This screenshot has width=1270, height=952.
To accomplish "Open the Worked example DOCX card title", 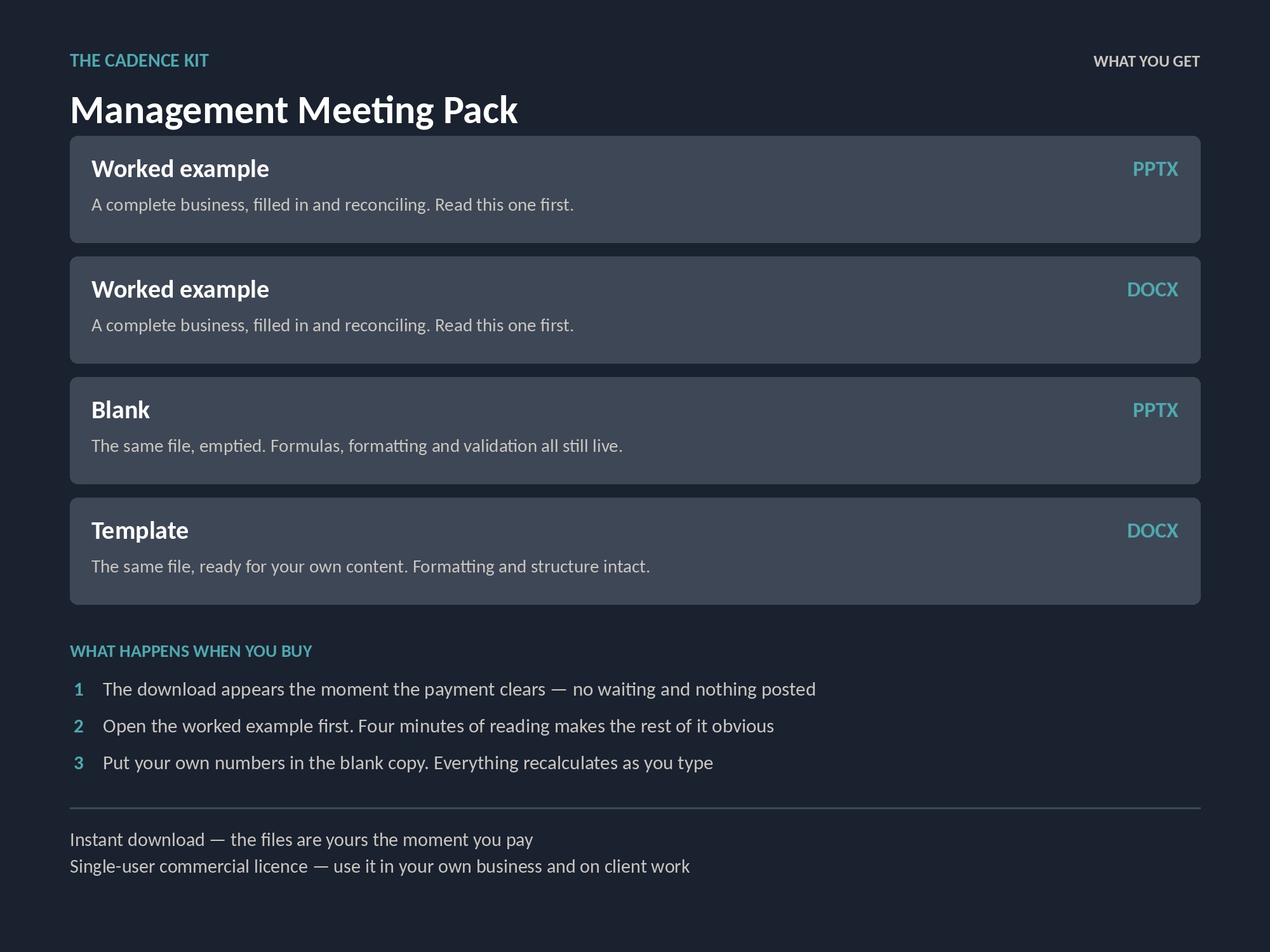I will pos(180,289).
